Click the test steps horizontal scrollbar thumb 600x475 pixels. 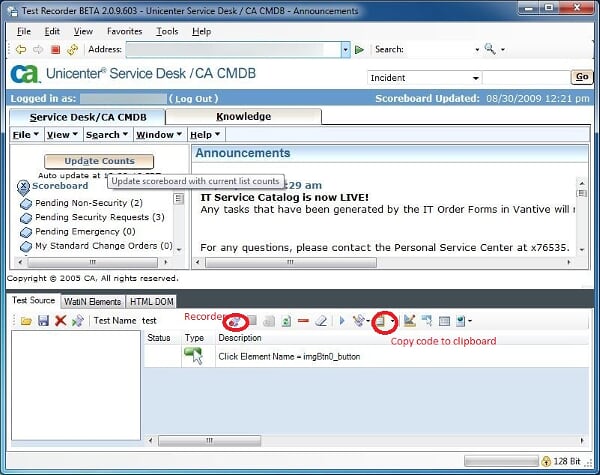point(210,441)
